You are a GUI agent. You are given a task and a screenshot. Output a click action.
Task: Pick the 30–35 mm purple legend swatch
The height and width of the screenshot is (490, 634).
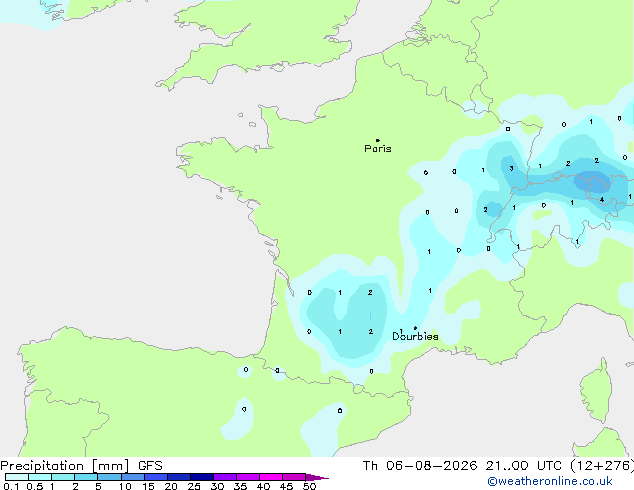coord(225,477)
